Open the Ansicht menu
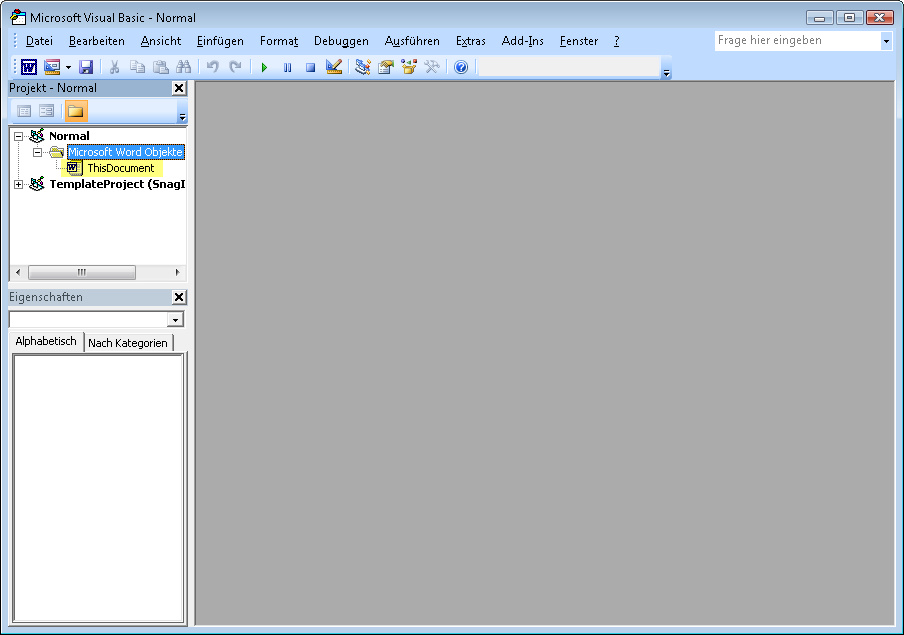904x635 pixels. 161,41
